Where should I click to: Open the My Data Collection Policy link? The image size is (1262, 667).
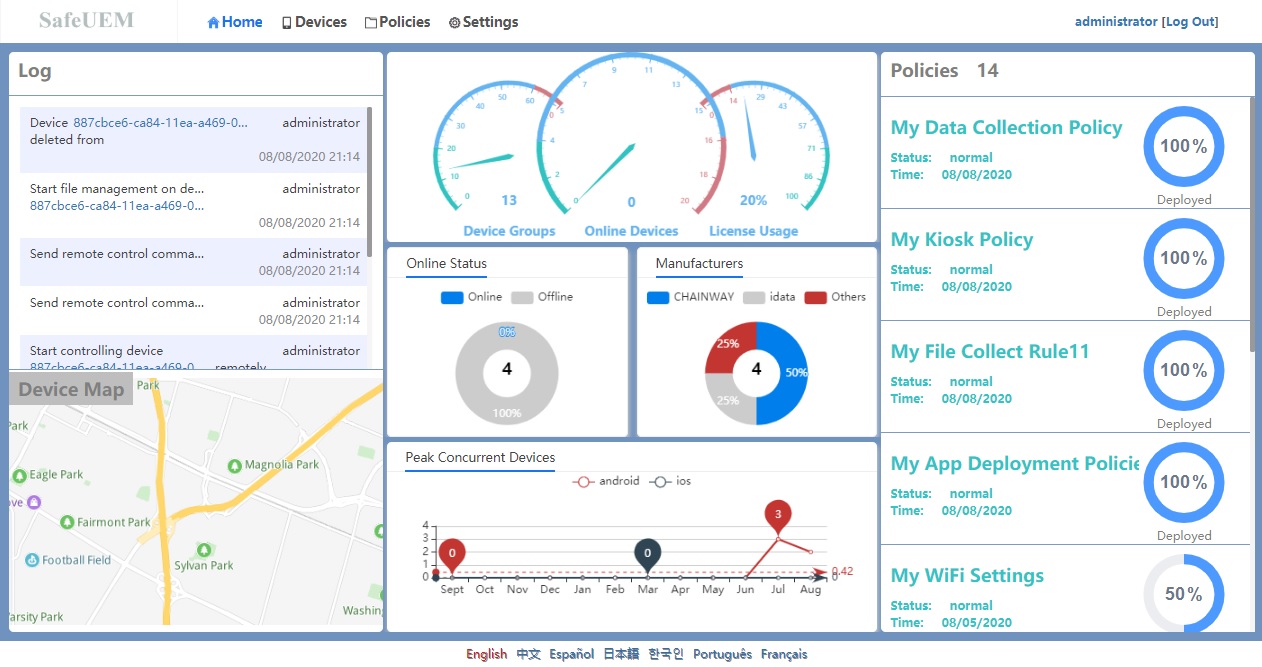[x=1006, y=128]
